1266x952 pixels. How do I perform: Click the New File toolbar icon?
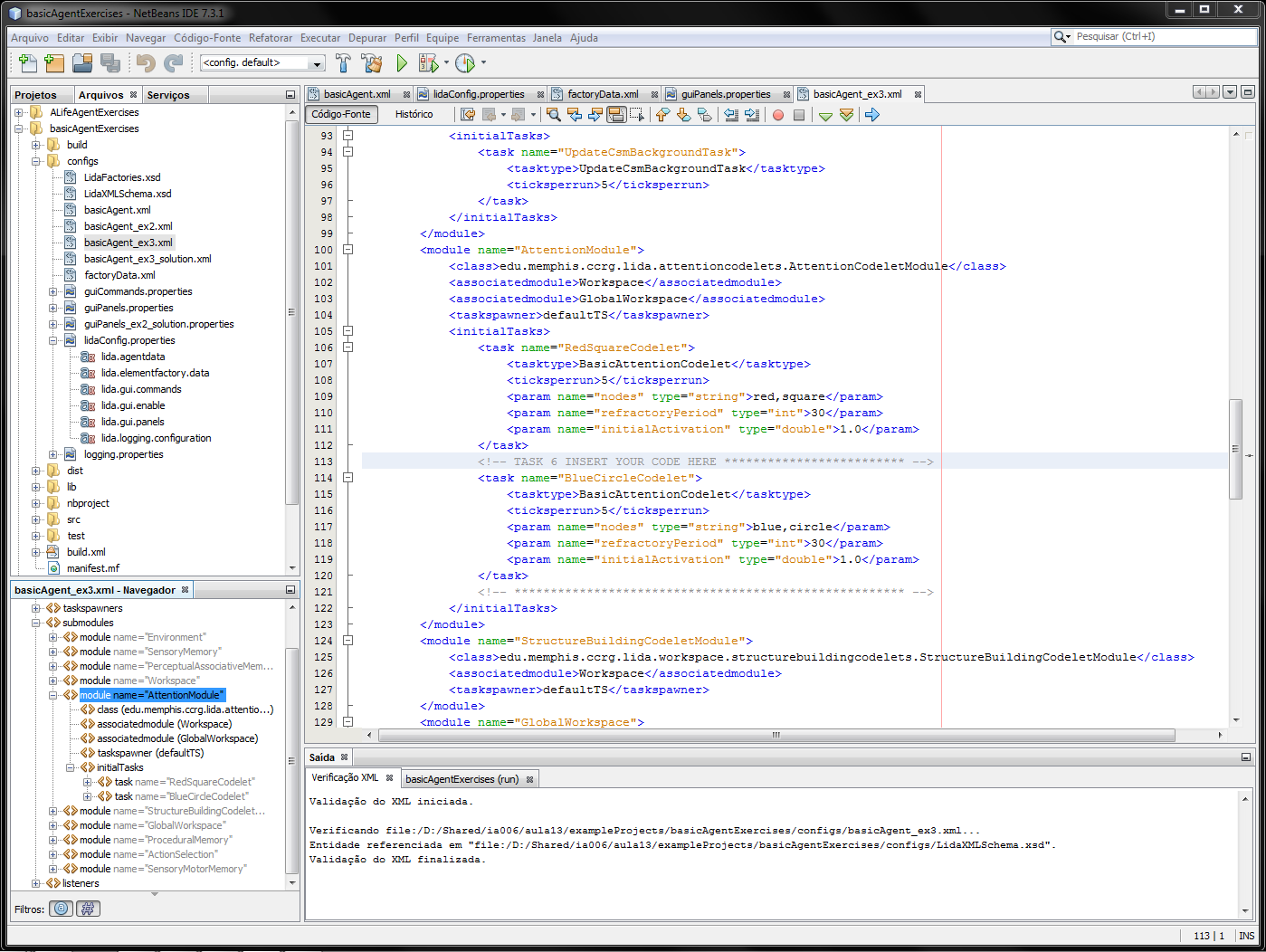pos(28,62)
